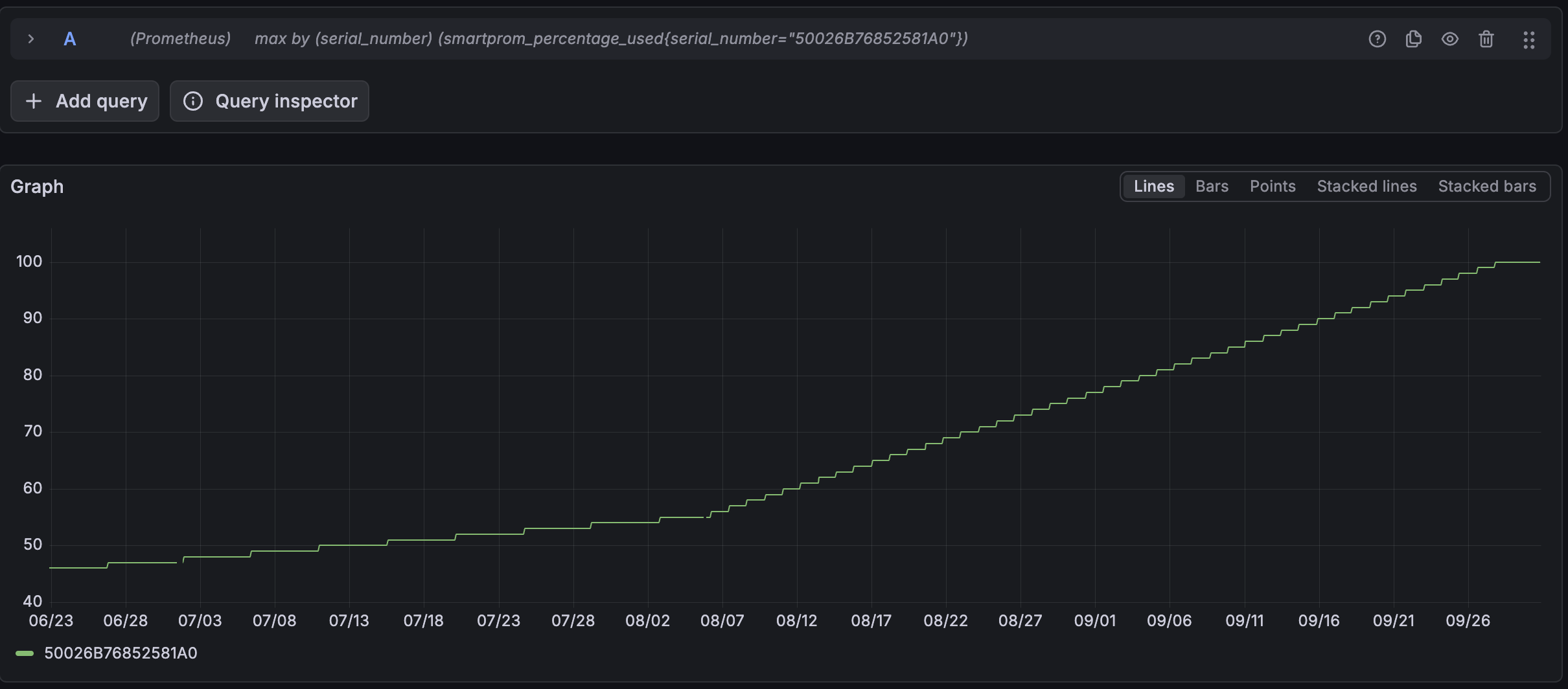Toggle legend series 50026B76852581A0
This screenshot has width=1568, height=689.
121,653
